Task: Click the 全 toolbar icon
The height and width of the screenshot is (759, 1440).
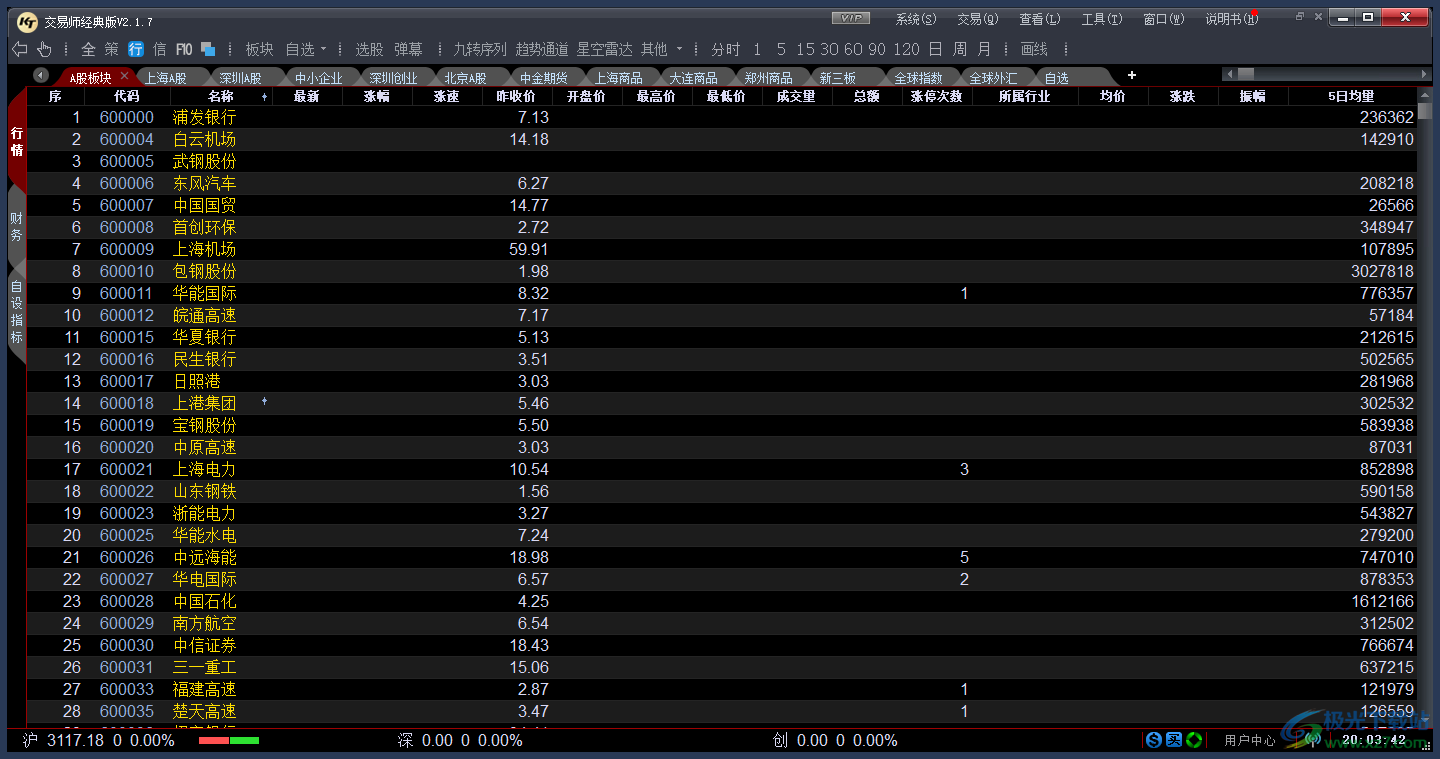Action: pos(88,49)
